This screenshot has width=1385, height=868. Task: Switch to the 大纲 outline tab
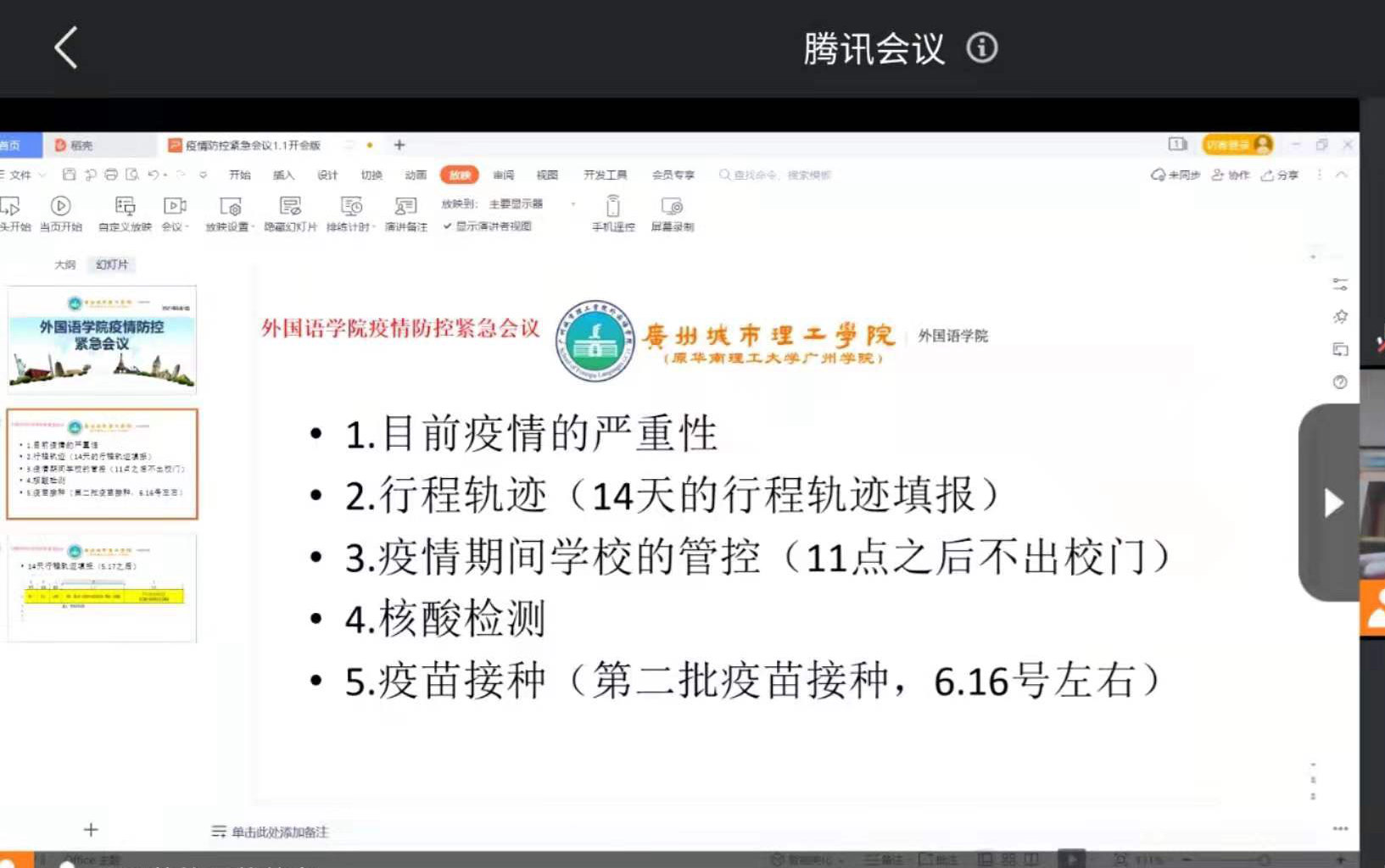[x=65, y=264]
